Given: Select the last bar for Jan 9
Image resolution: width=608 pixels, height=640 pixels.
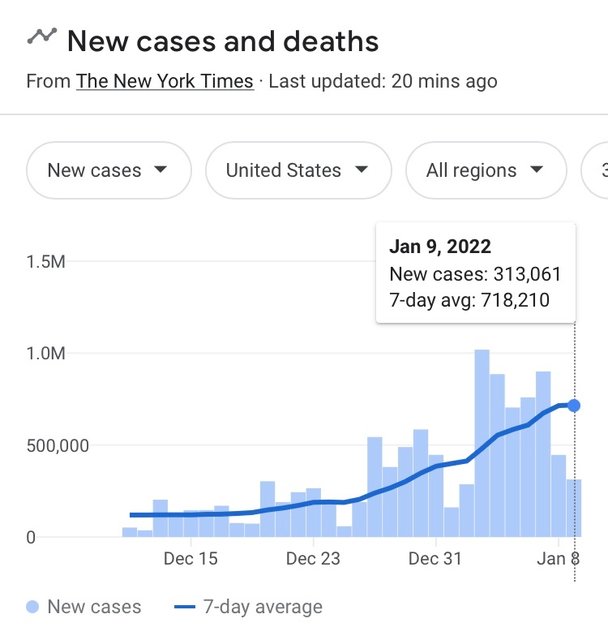Looking at the screenshot, I should click(x=573, y=508).
